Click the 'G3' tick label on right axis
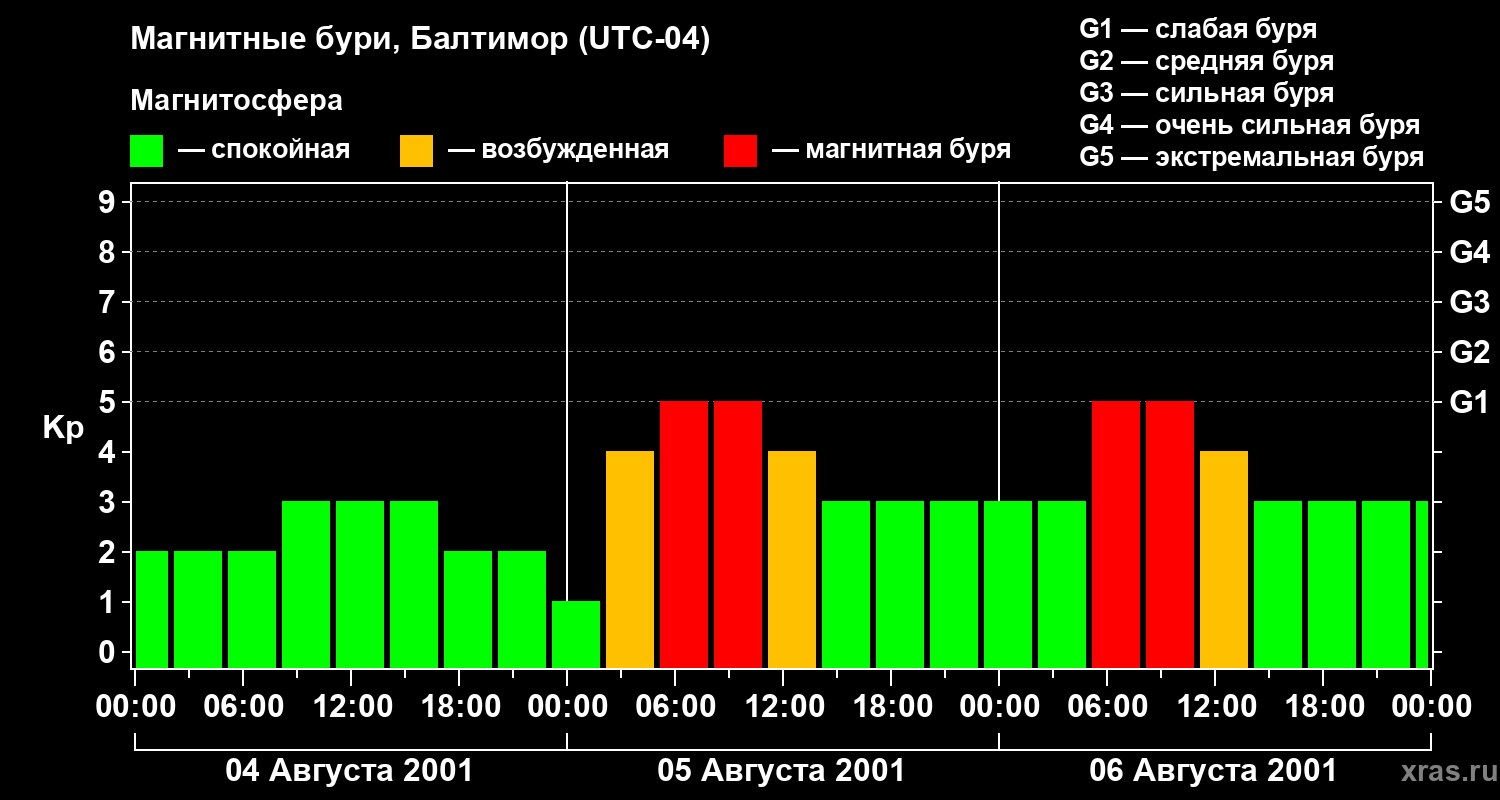Screen dimensions: 1500x800 (x=1469, y=302)
